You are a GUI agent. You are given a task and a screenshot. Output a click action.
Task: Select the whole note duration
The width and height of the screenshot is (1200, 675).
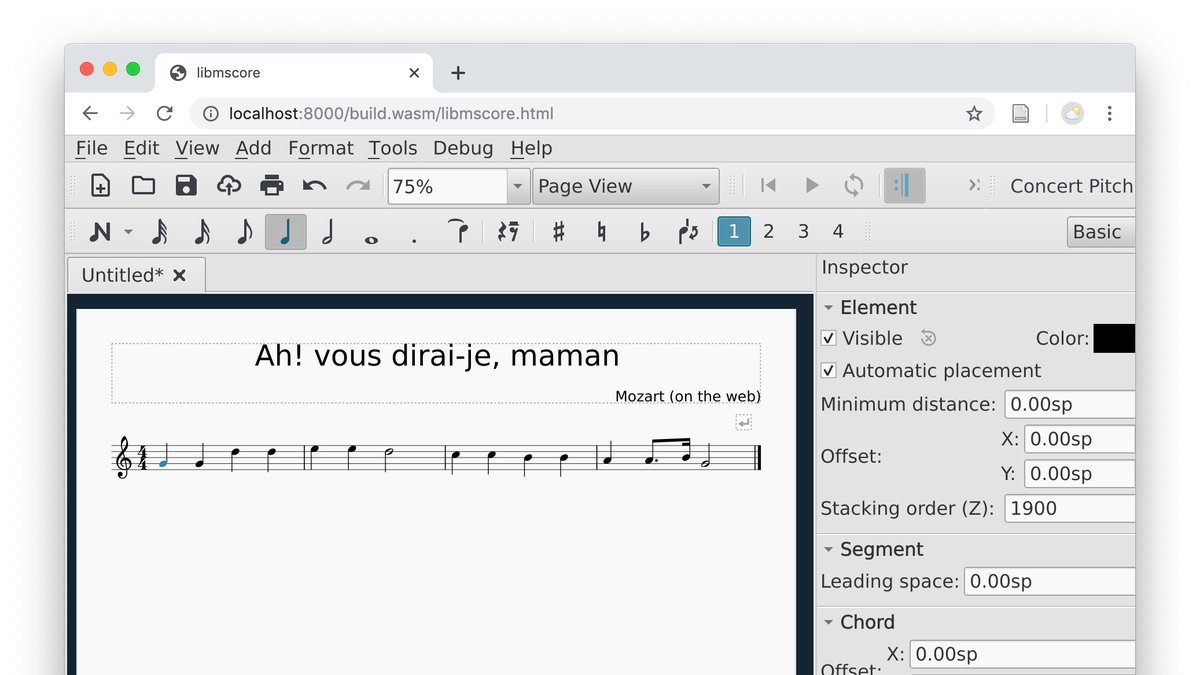(371, 239)
